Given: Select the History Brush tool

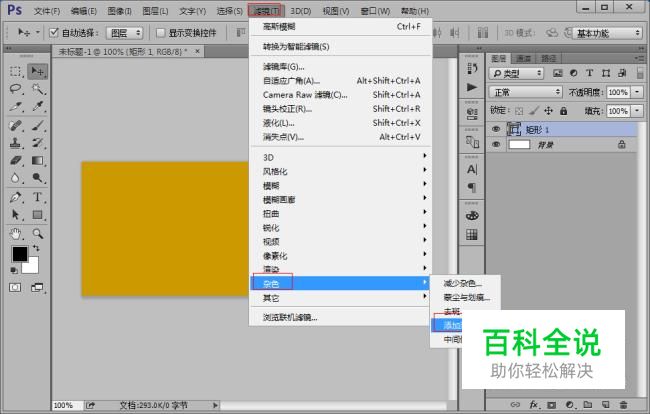Looking at the screenshot, I should click(x=38, y=143).
